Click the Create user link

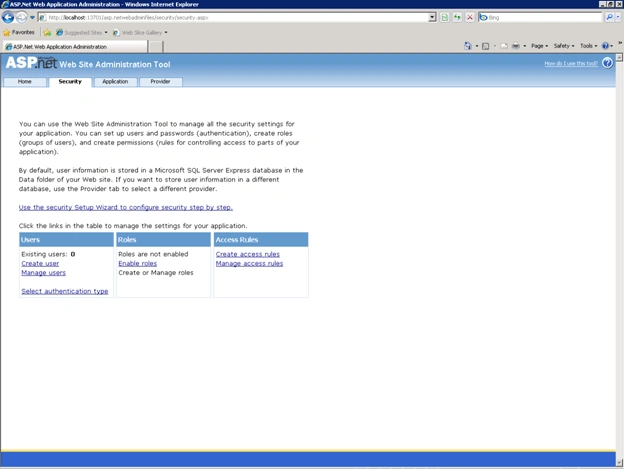click(40, 263)
